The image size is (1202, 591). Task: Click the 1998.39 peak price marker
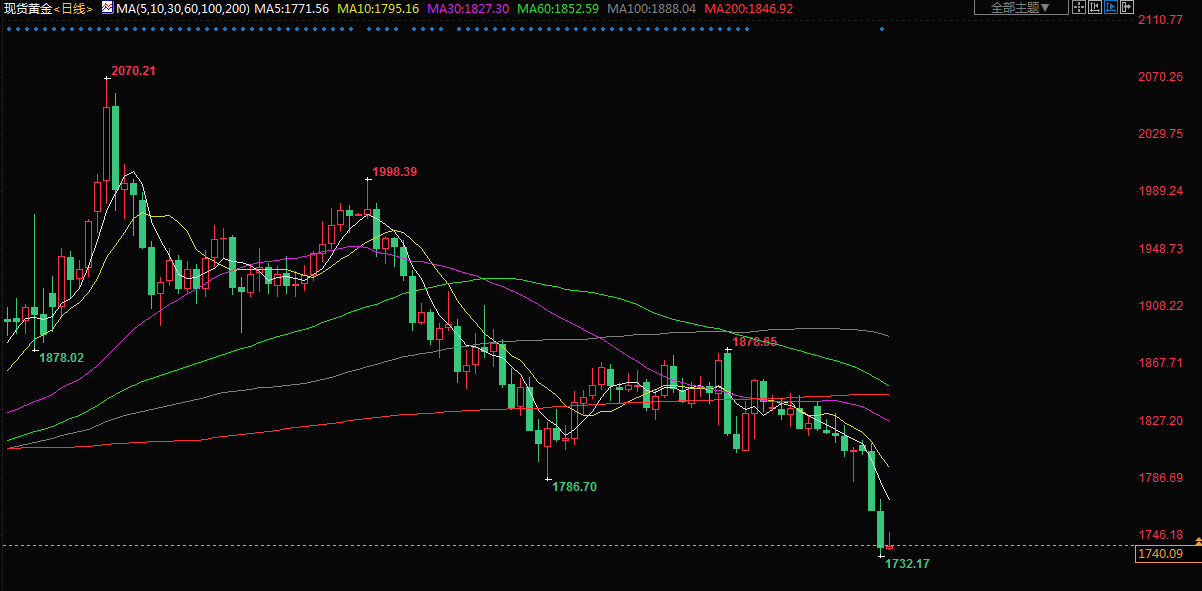tap(394, 172)
